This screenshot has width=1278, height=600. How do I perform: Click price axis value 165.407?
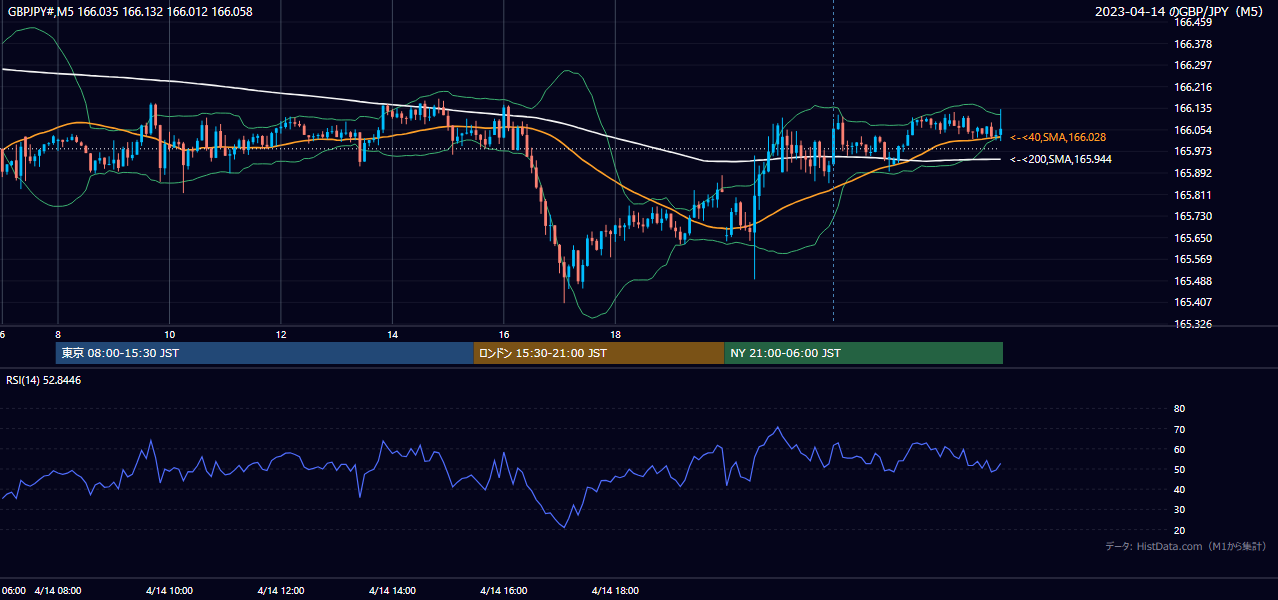pos(1193,302)
